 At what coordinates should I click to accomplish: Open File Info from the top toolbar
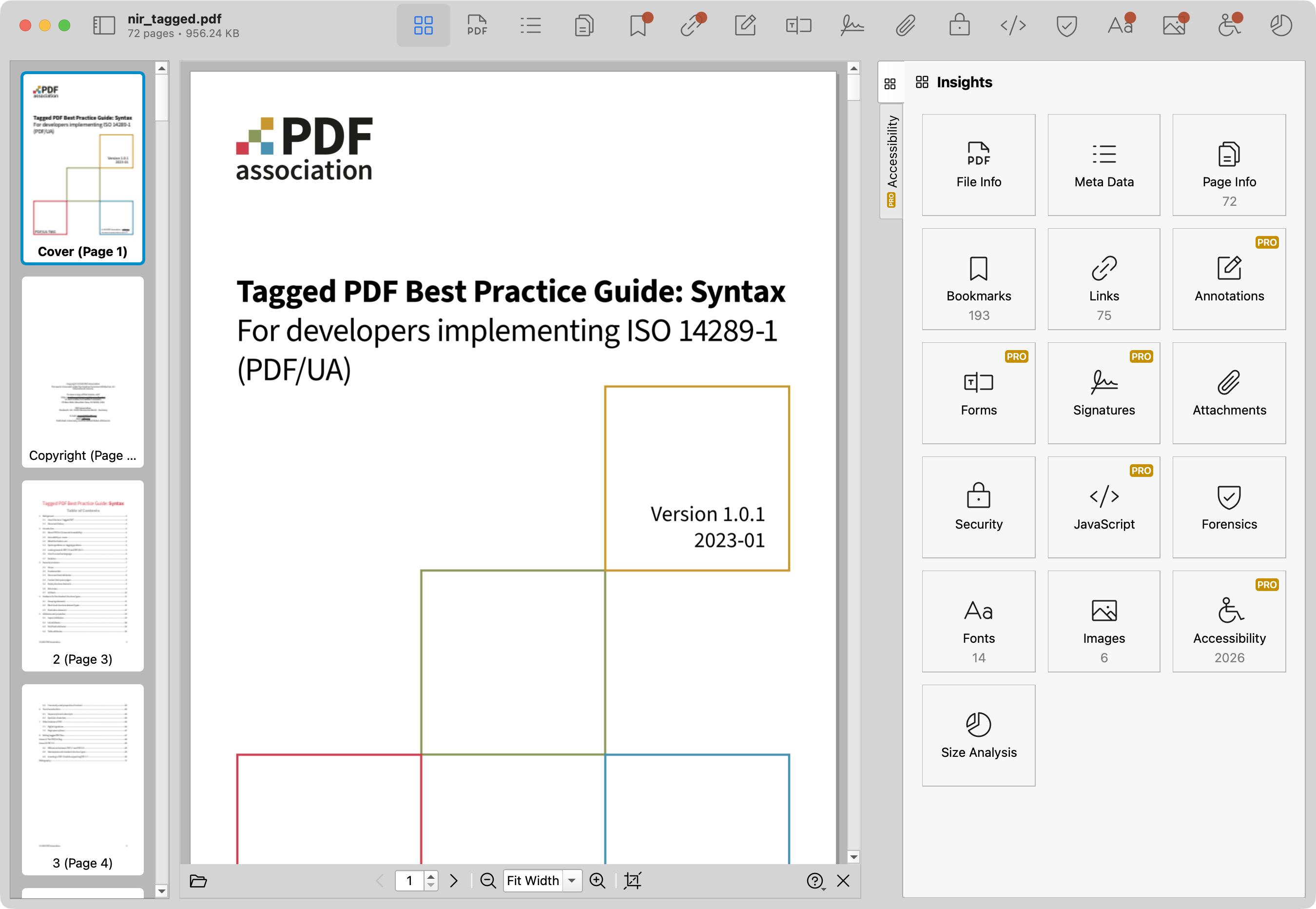click(x=477, y=26)
